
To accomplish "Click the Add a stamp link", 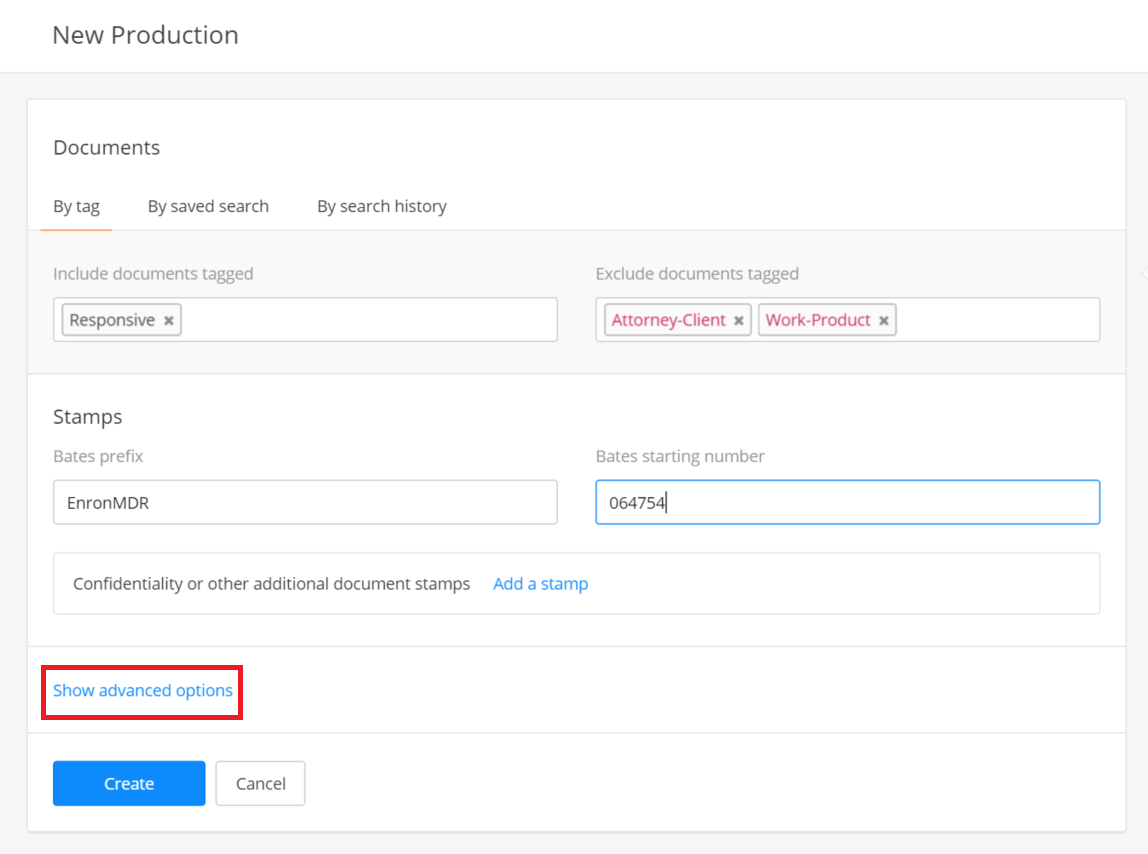I will click(540, 584).
